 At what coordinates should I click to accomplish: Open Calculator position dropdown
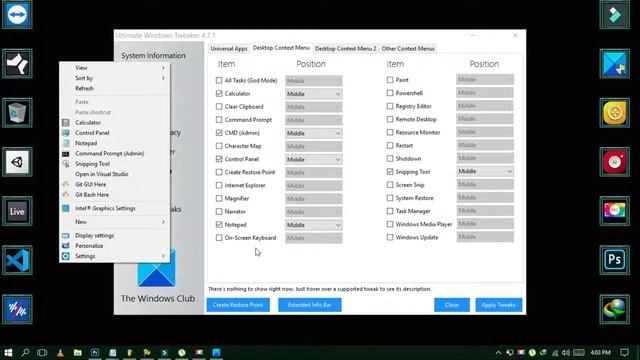(x=313, y=94)
